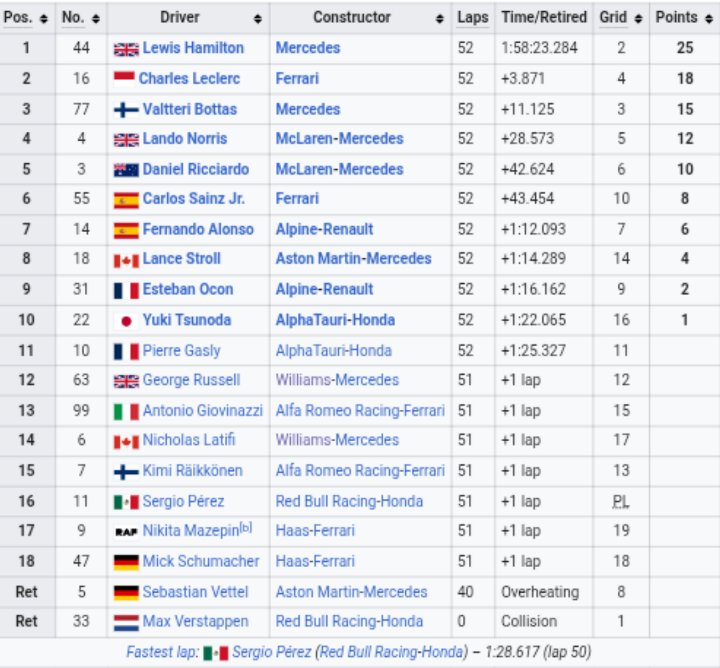Open Daniel Ricciardo driver link
The height and width of the screenshot is (668, 720).
pos(196,169)
